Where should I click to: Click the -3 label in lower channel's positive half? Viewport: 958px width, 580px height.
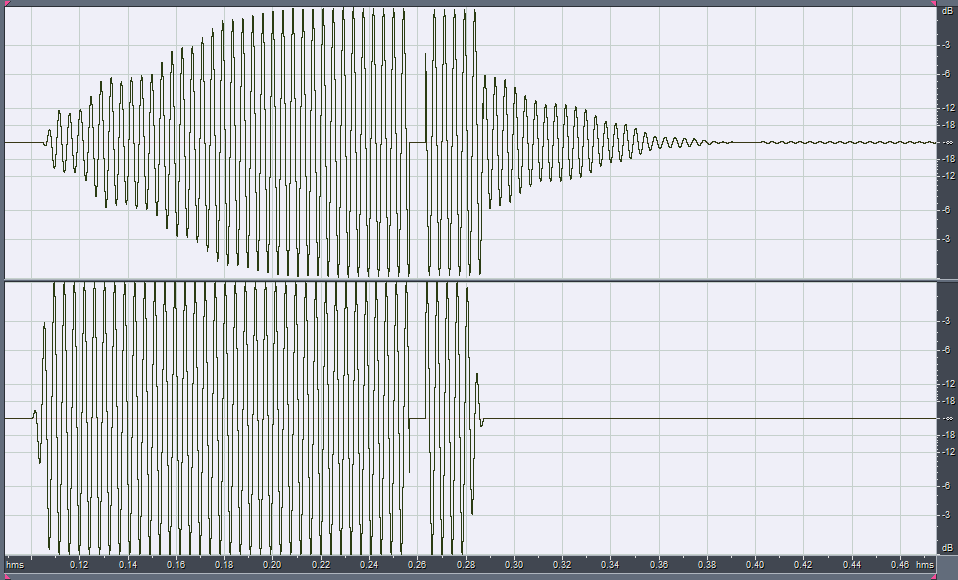click(x=946, y=321)
